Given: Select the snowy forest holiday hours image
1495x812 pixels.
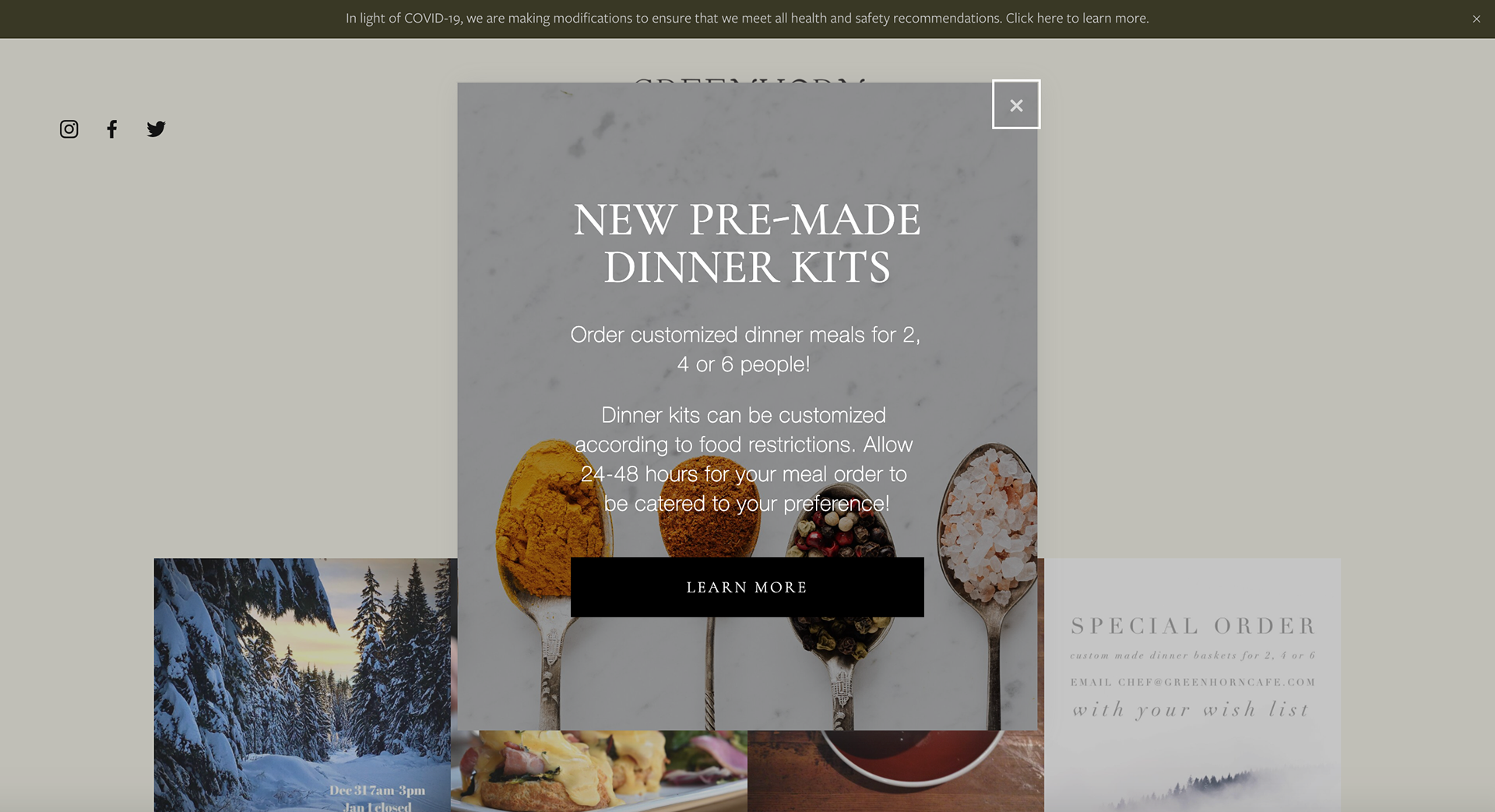Looking at the screenshot, I should click(305, 685).
